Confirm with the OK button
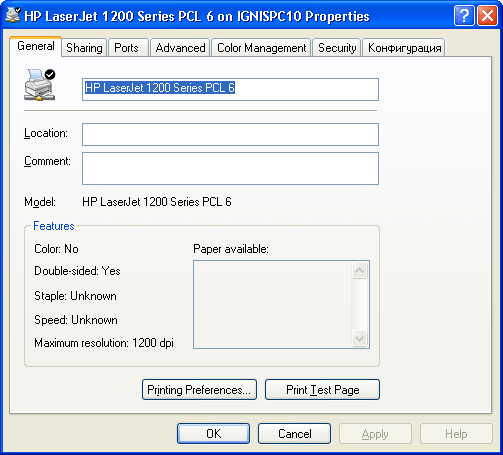The image size is (503, 455). pyautogui.click(x=213, y=434)
